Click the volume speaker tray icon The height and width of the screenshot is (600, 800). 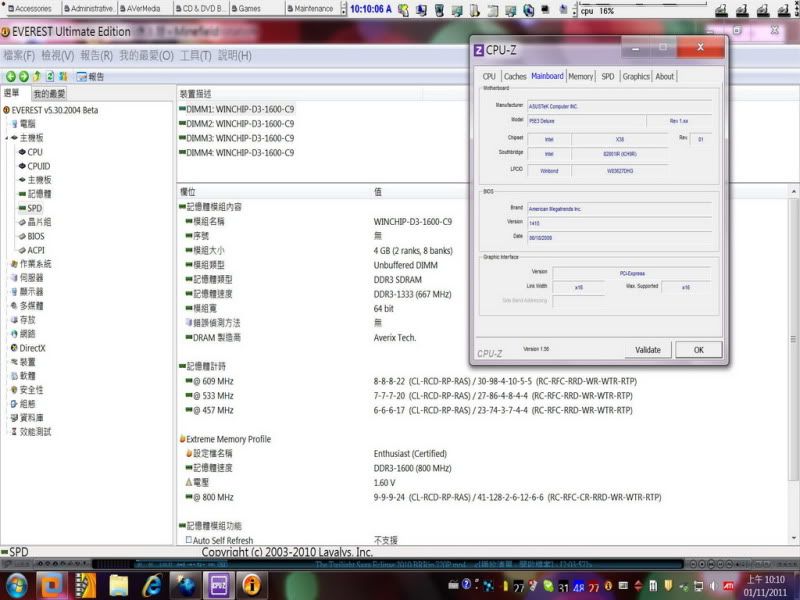pos(713,586)
